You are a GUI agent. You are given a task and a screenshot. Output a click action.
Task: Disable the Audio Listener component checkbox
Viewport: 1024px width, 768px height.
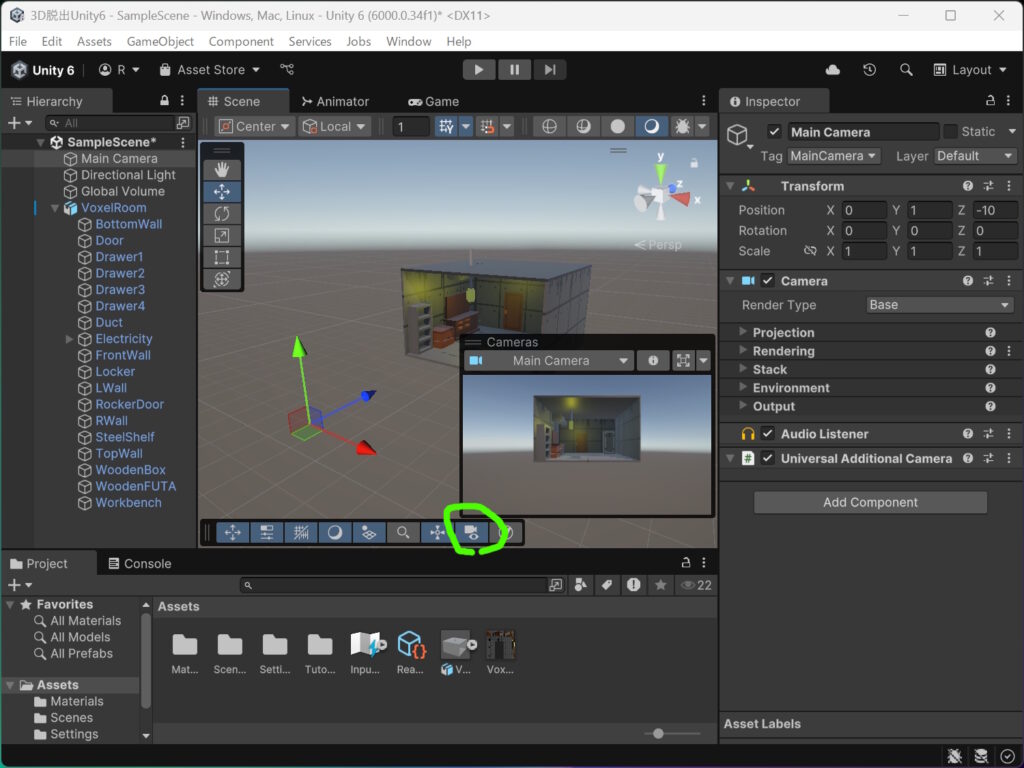click(x=768, y=434)
